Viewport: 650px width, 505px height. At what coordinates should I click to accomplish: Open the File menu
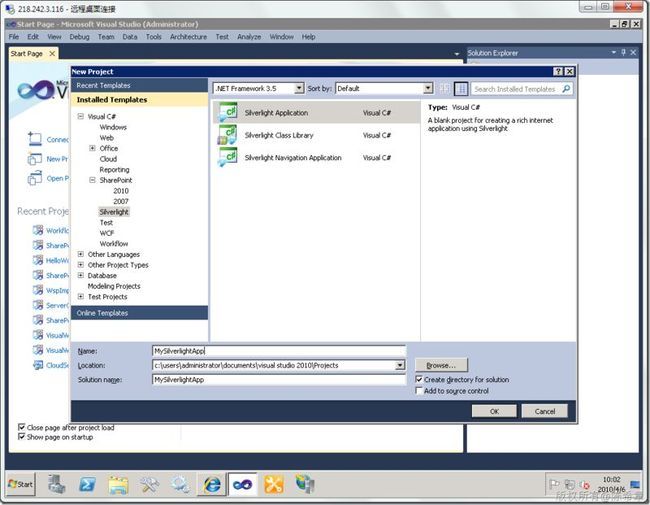[x=14, y=36]
